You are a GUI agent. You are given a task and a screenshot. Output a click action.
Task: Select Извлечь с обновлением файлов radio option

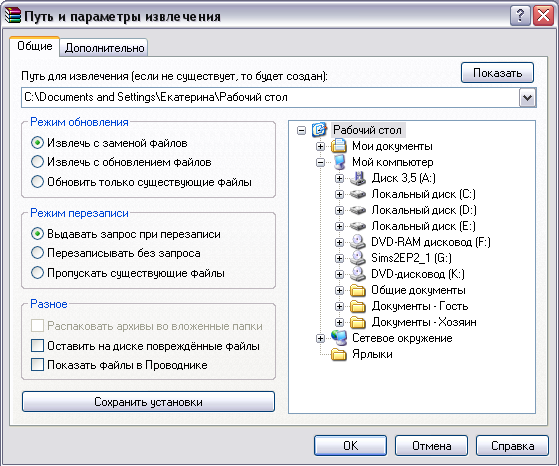coord(37,162)
